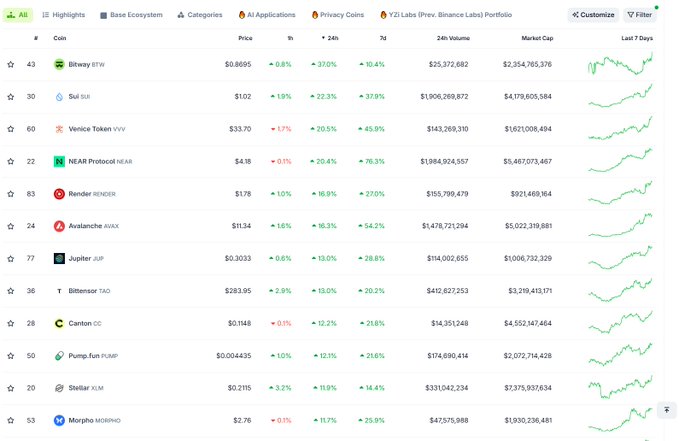The width and height of the screenshot is (679, 441).
Task: Star the Morpho row
Action: (x=11, y=421)
